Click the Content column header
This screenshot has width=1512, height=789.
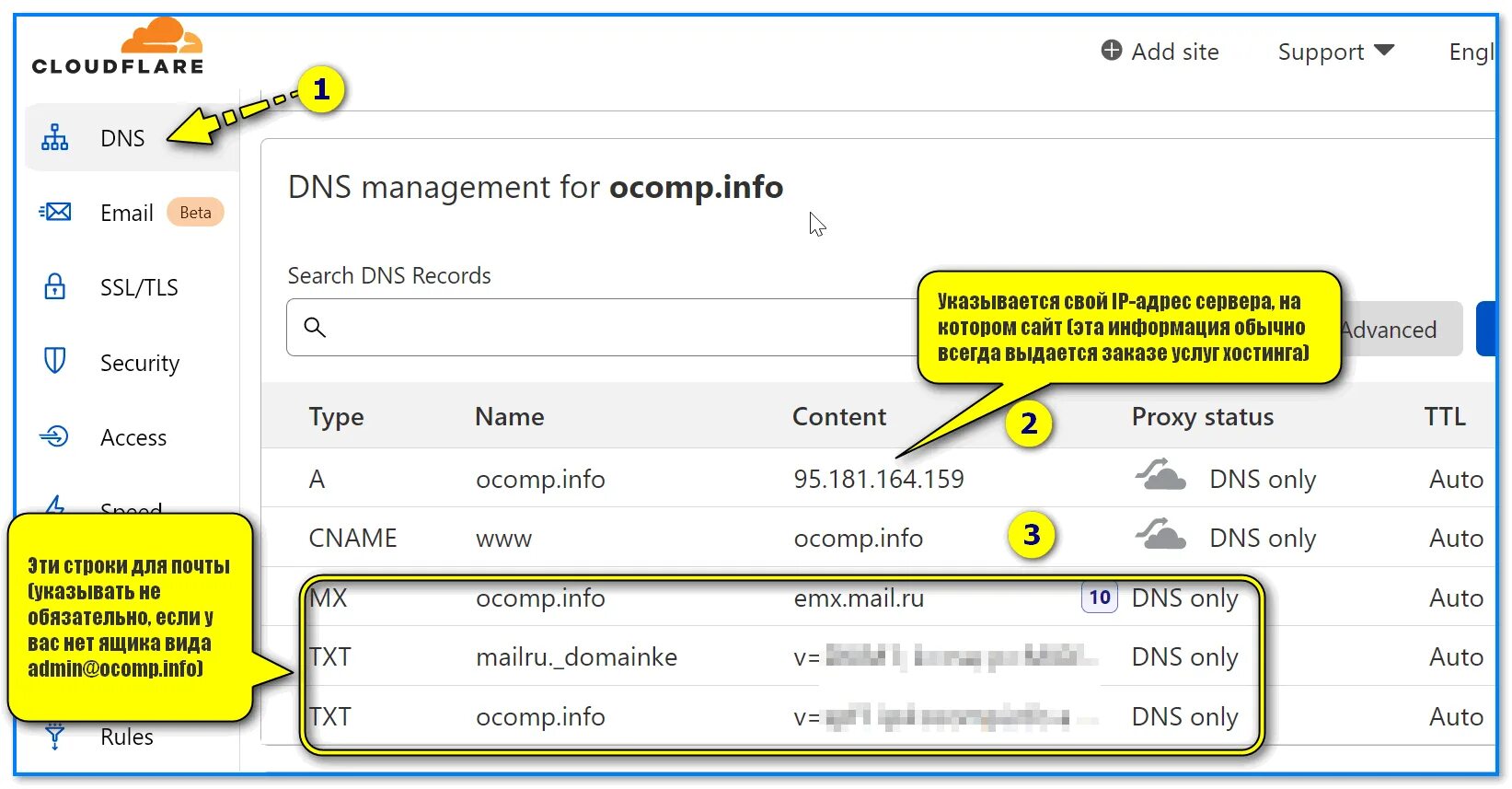839,416
